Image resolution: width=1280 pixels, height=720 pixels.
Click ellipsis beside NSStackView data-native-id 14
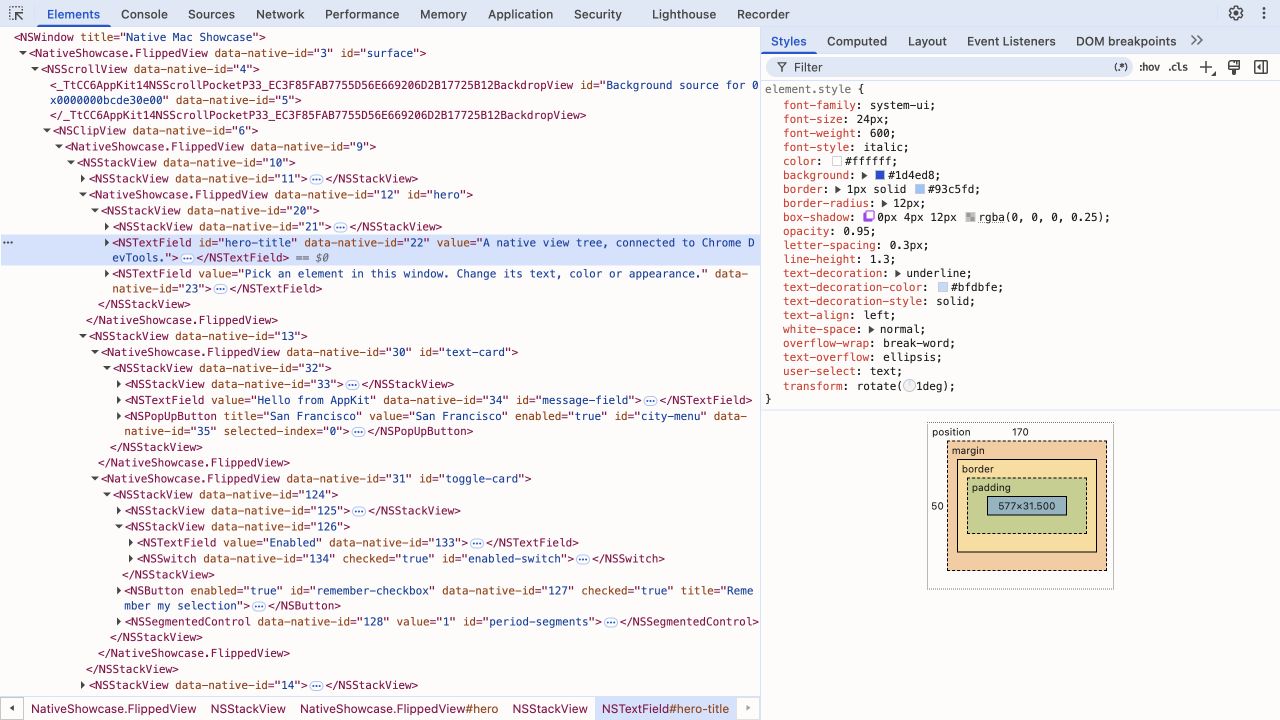[316, 686]
